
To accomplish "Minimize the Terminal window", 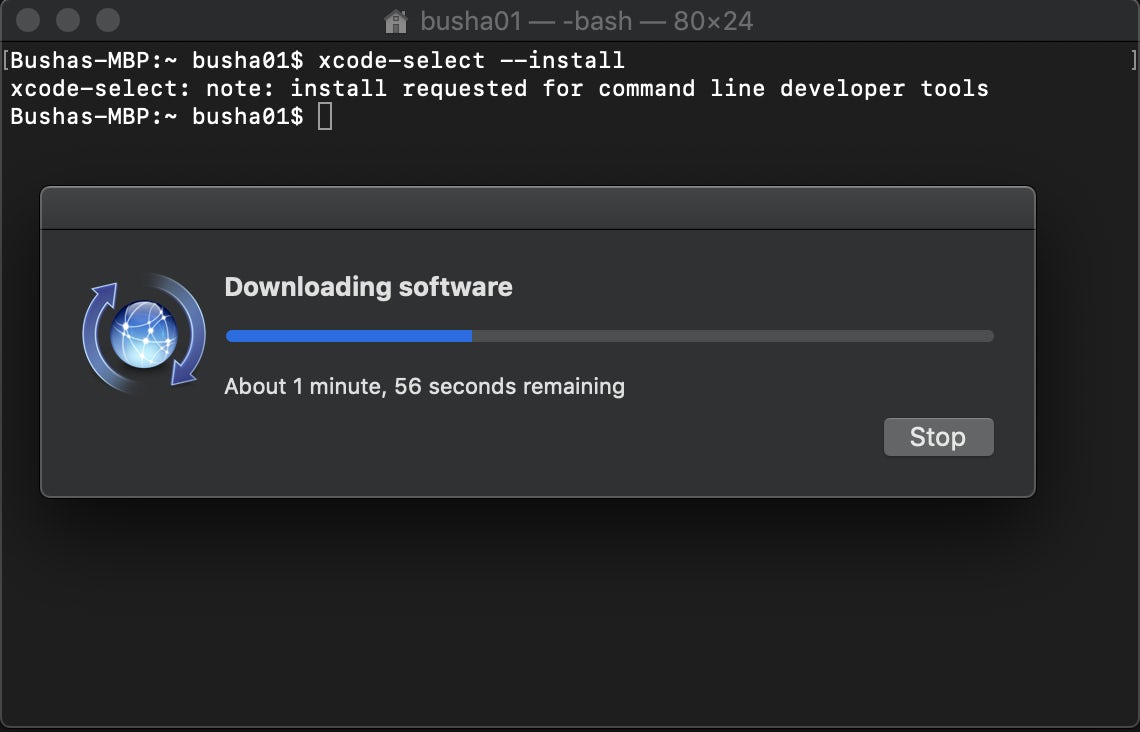I will 68,20.
